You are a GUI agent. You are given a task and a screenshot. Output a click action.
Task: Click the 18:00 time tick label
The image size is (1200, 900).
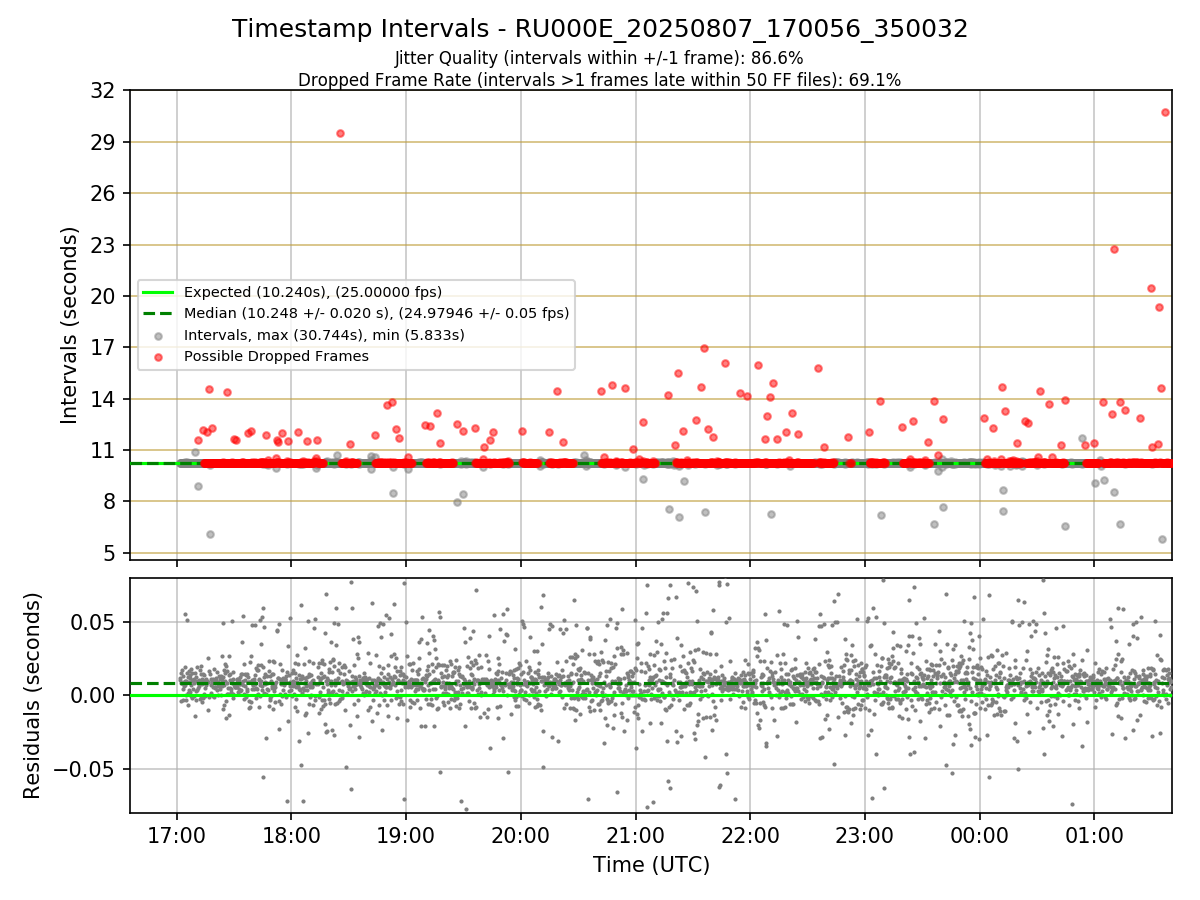point(291,834)
